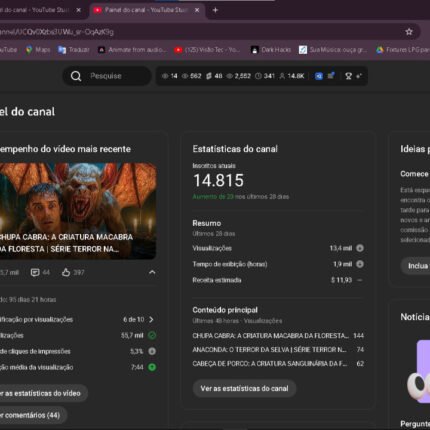Open Ver as estatísticas do vídeo
The height and width of the screenshot is (430, 430).
(42, 393)
